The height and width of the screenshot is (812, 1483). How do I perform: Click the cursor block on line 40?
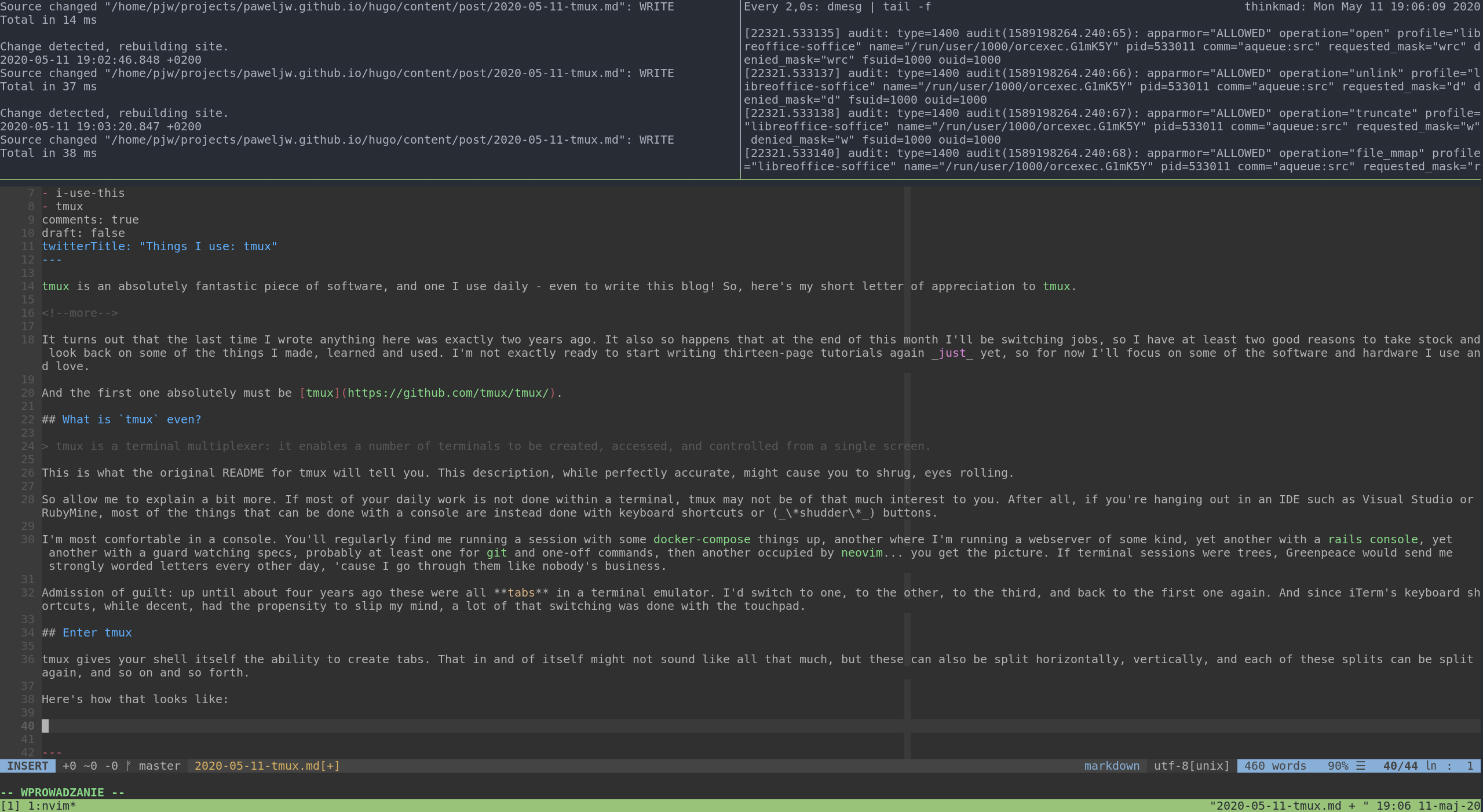[45, 726]
